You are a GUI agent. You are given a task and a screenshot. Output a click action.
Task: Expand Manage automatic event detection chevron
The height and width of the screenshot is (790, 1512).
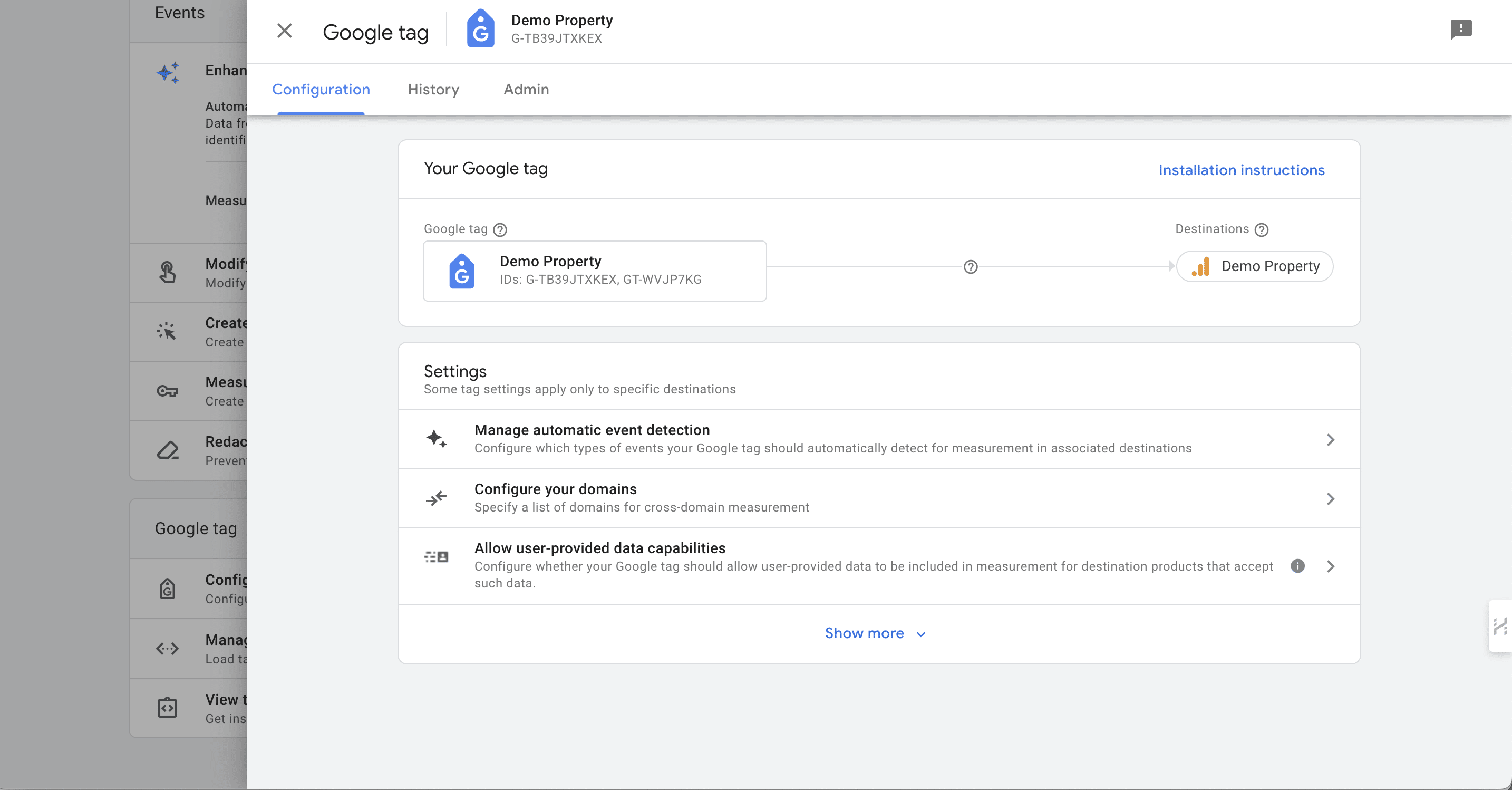pyautogui.click(x=1330, y=439)
